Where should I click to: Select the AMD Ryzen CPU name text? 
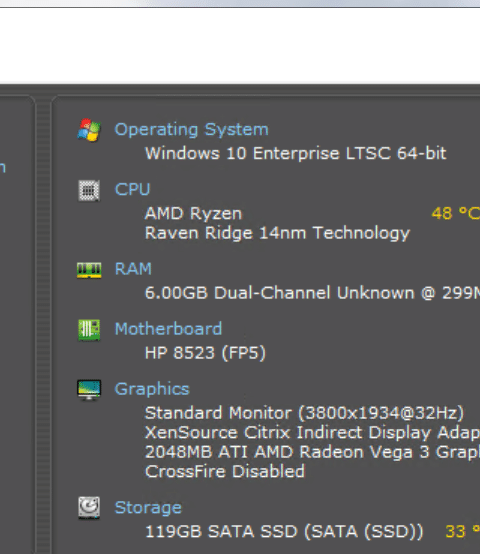[x=193, y=213]
